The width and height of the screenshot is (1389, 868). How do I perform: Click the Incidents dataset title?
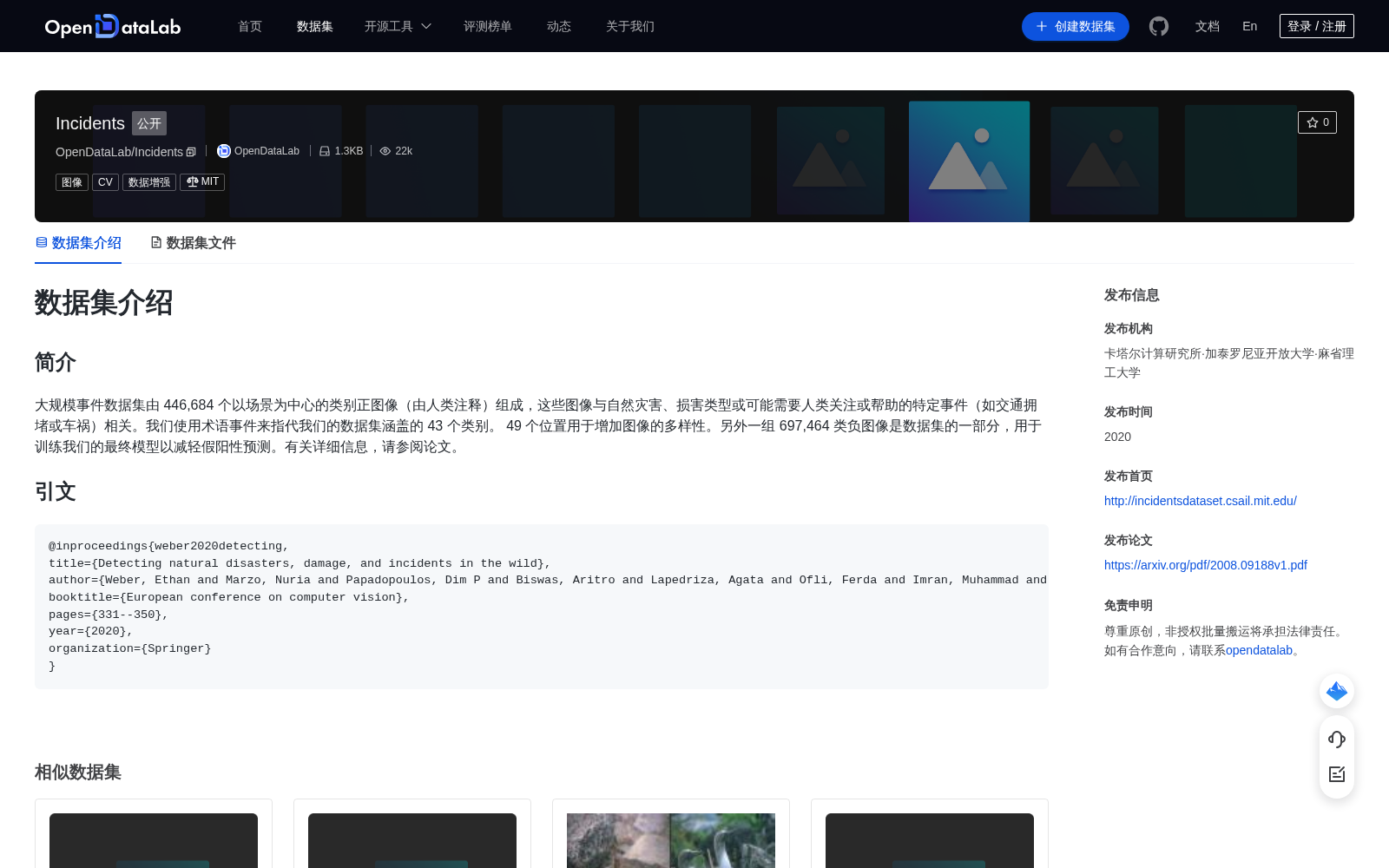pos(90,123)
